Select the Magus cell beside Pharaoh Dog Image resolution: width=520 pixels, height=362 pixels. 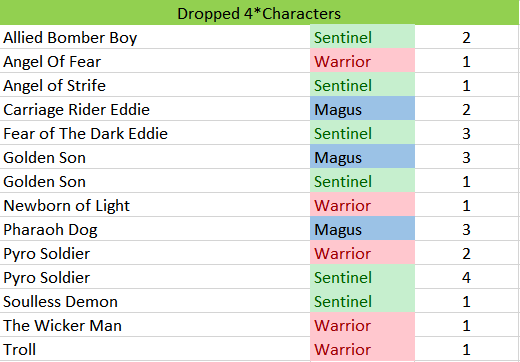click(x=363, y=229)
